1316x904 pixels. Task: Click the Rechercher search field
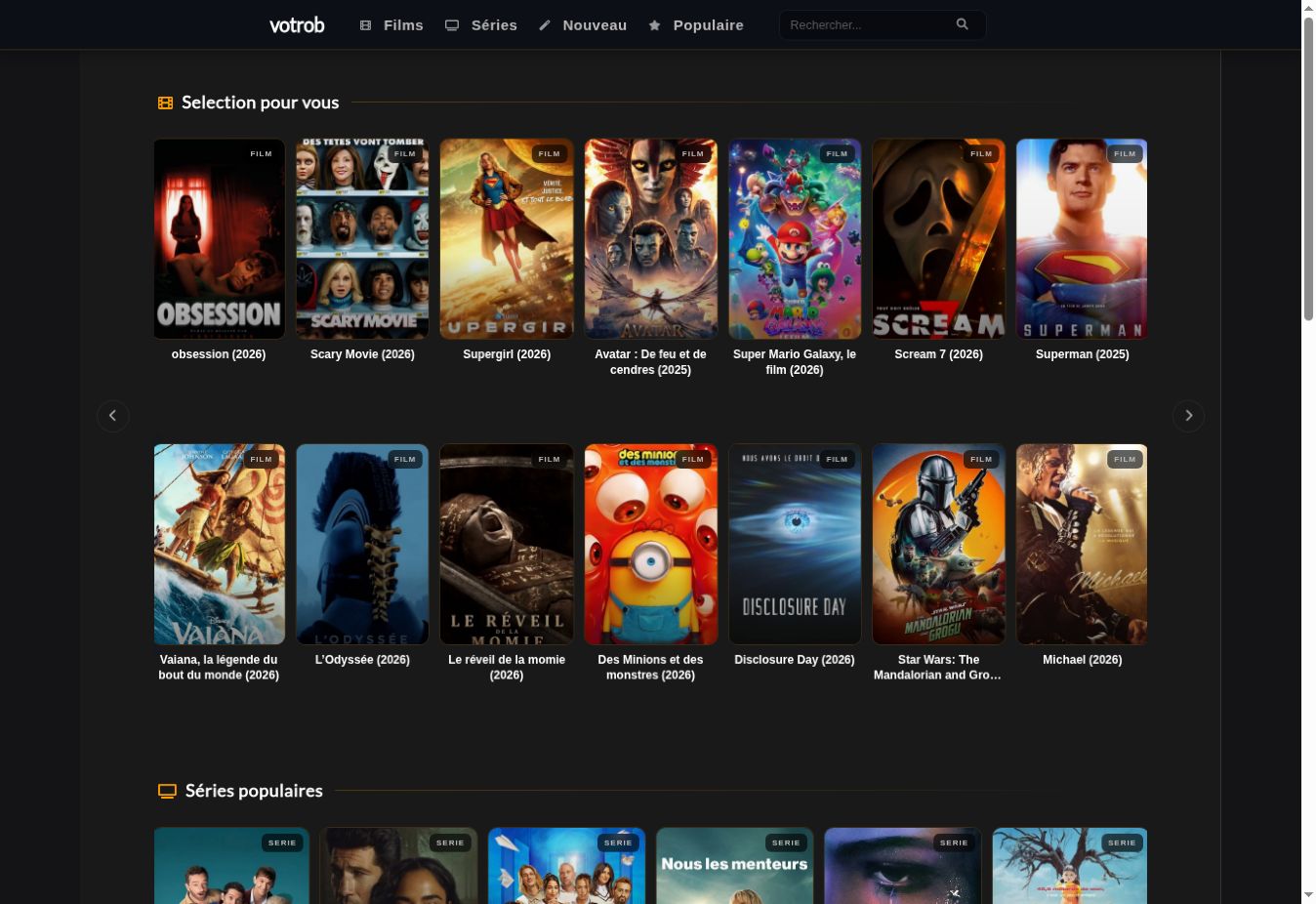tap(883, 24)
